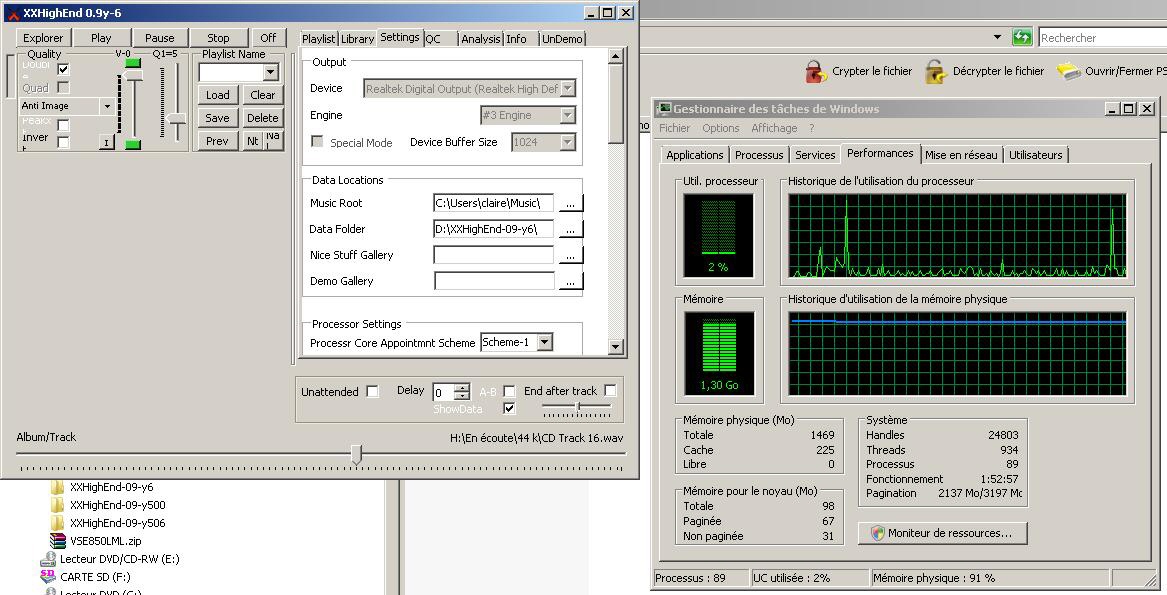Click the Clear playlist button

263,95
